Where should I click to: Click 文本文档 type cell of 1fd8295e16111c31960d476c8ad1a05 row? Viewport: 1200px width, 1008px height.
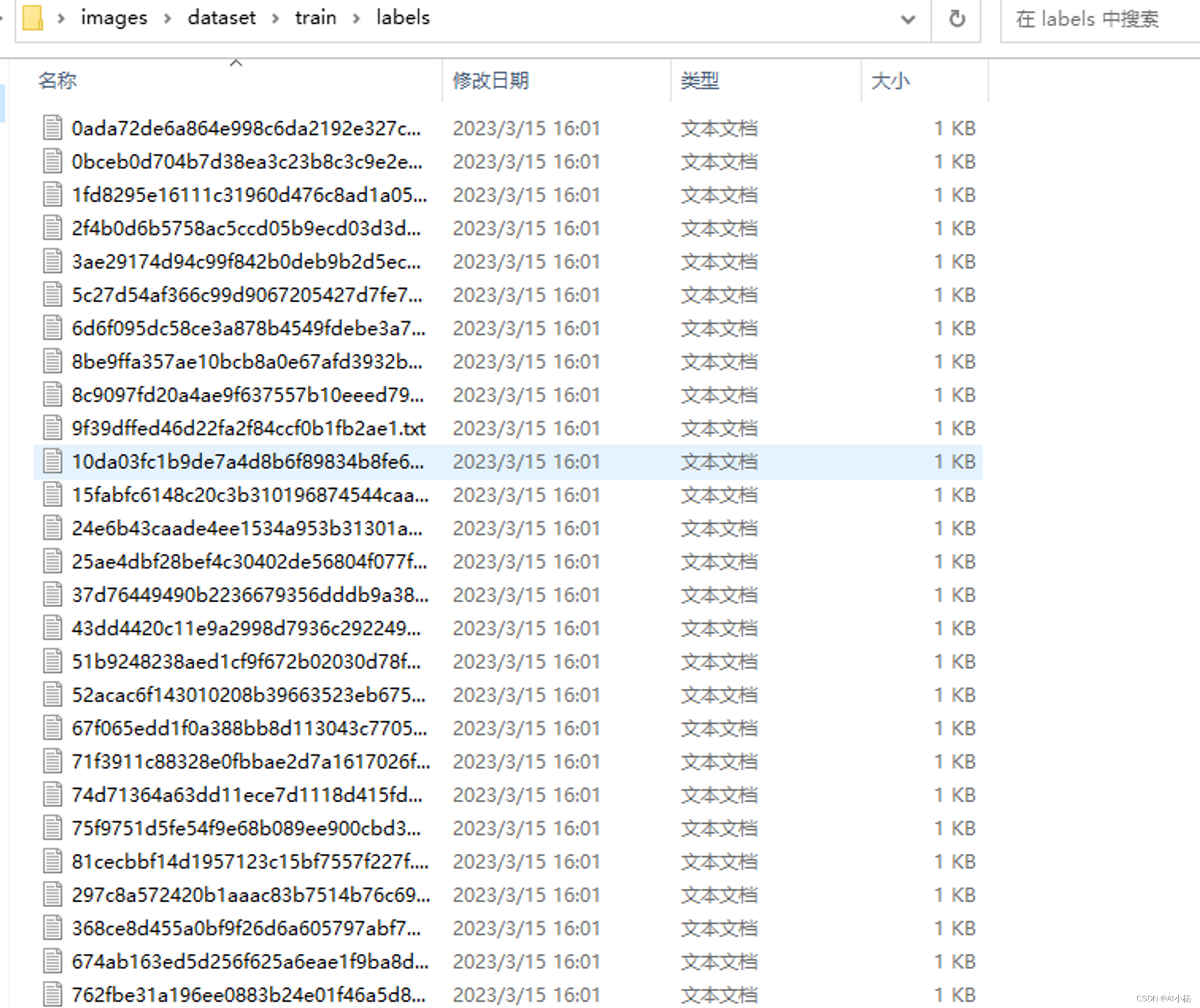click(719, 194)
